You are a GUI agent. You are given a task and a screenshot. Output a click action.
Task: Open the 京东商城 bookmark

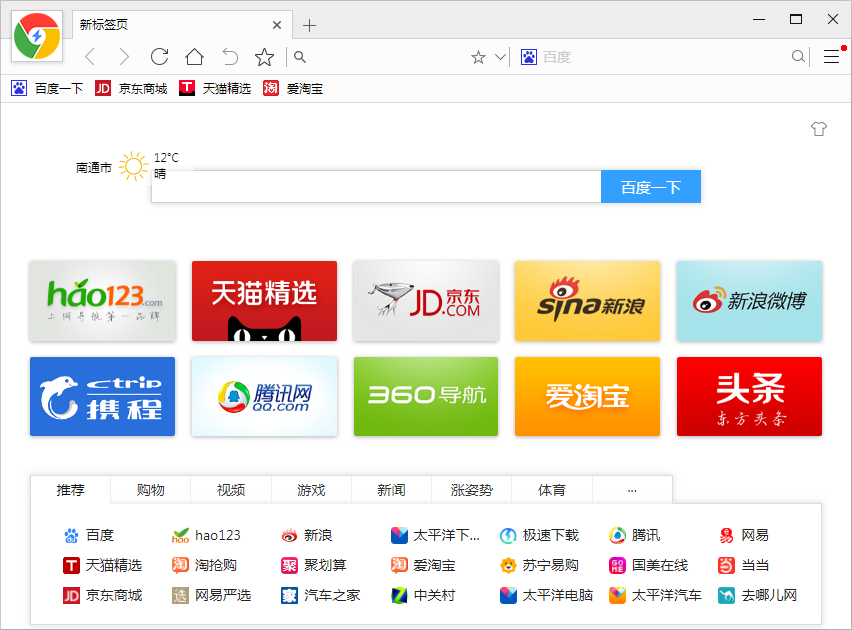(131, 88)
